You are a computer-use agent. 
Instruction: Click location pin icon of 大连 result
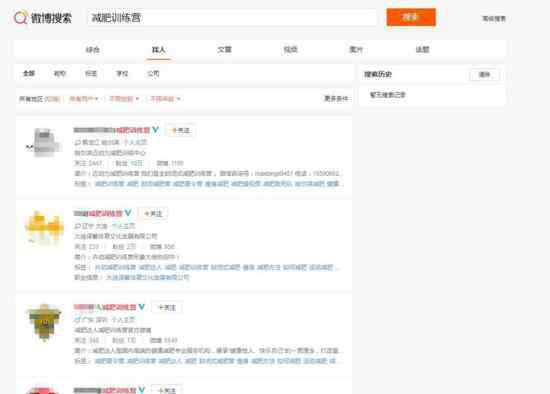point(77,226)
